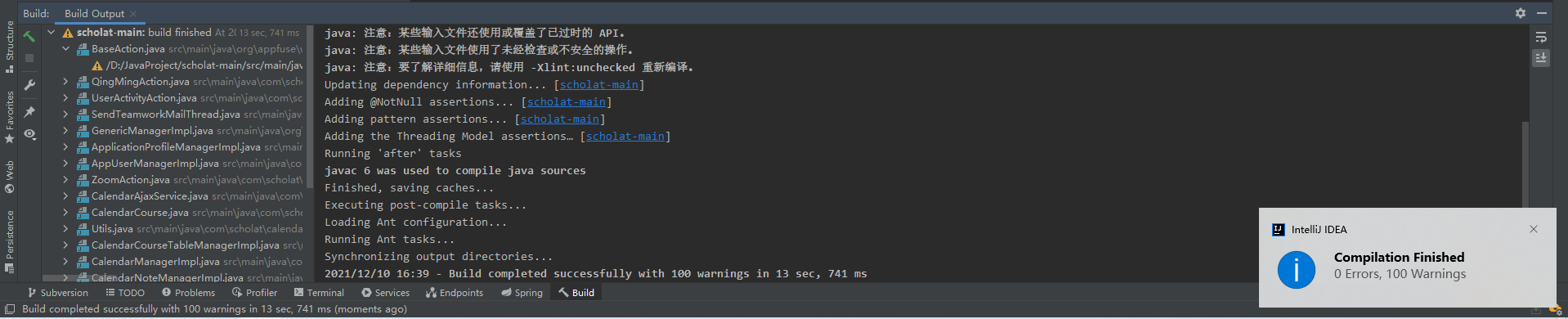Click the green hammer rebuild icon
1568x319 pixels.
[29, 36]
